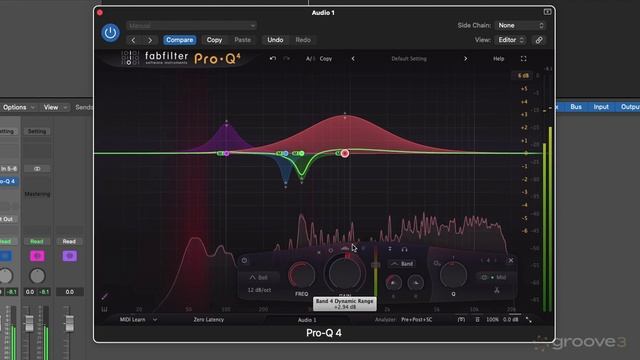Click the Redo button in the plugin header
The height and width of the screenshot is (360, 640).
pos(303,40)
